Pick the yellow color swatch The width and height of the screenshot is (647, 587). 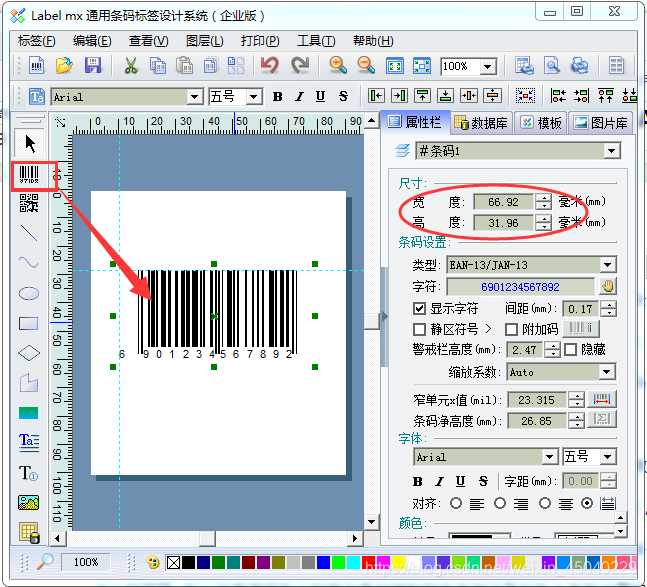point(398,562)
